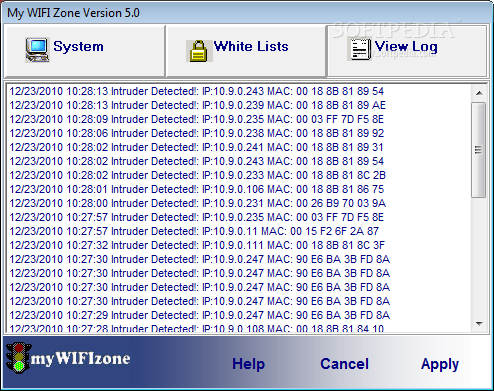This screenshot has height=391, width=494.
Task: Click the My WIFI Zone Version 5.0 title
Action: [x=73, y=13]
